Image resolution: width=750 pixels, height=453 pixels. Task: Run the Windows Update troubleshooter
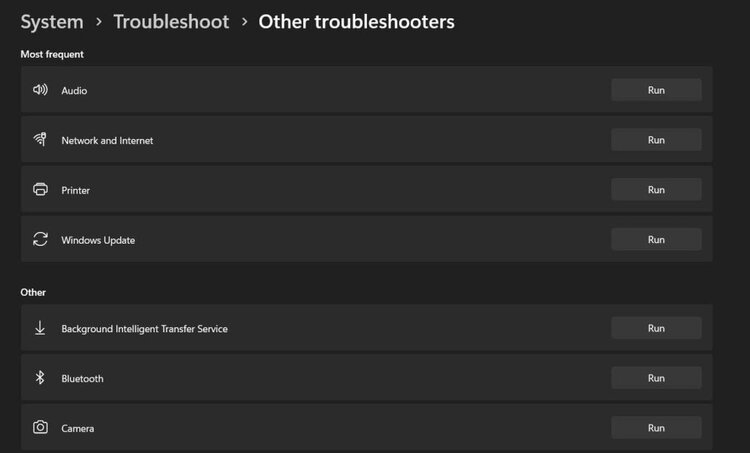click(x=656, y=240)
